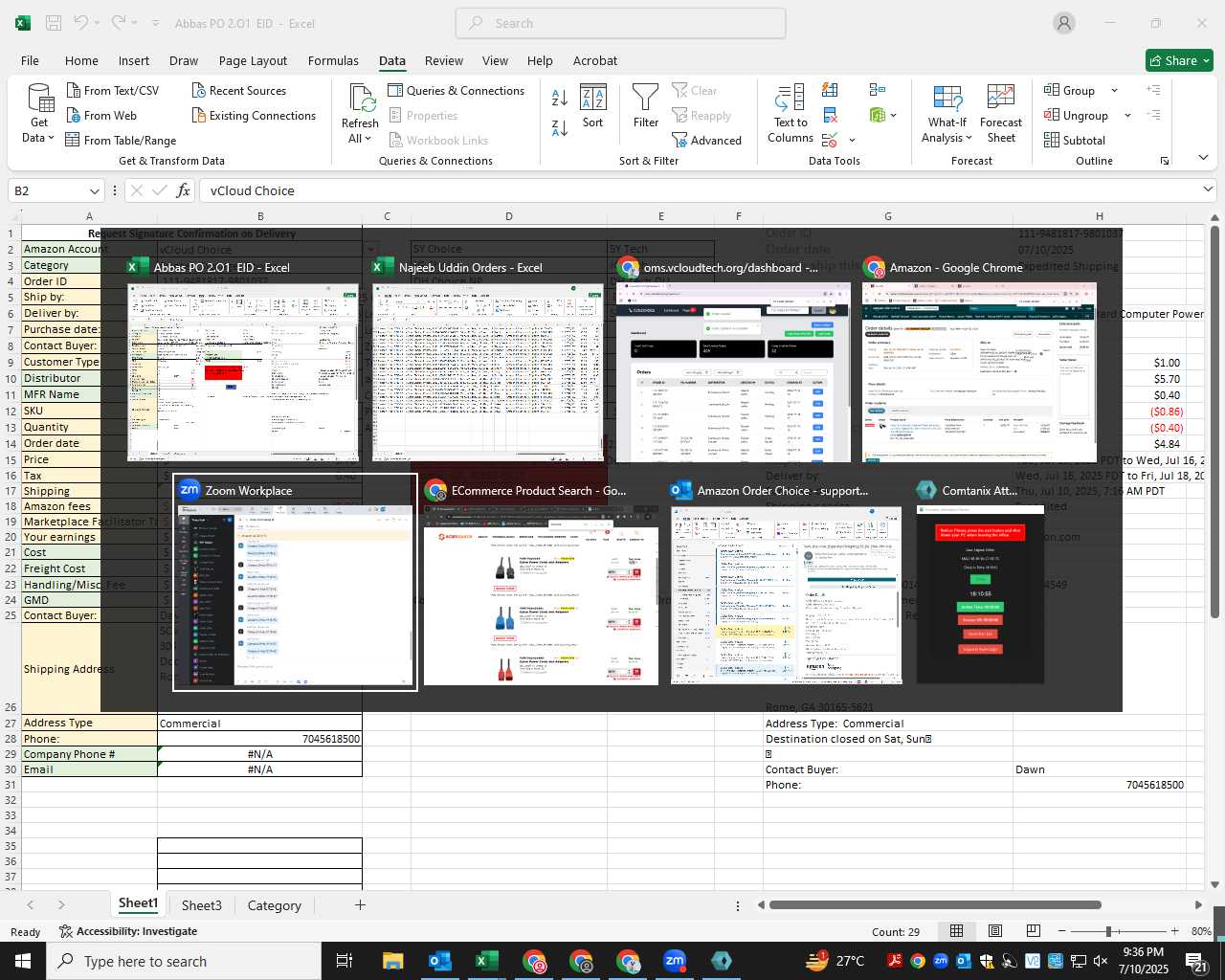This screenshot has height=980, width=1225.
Task: Open Zoom from the Windows taskbar
Action: tap(675, 961)
